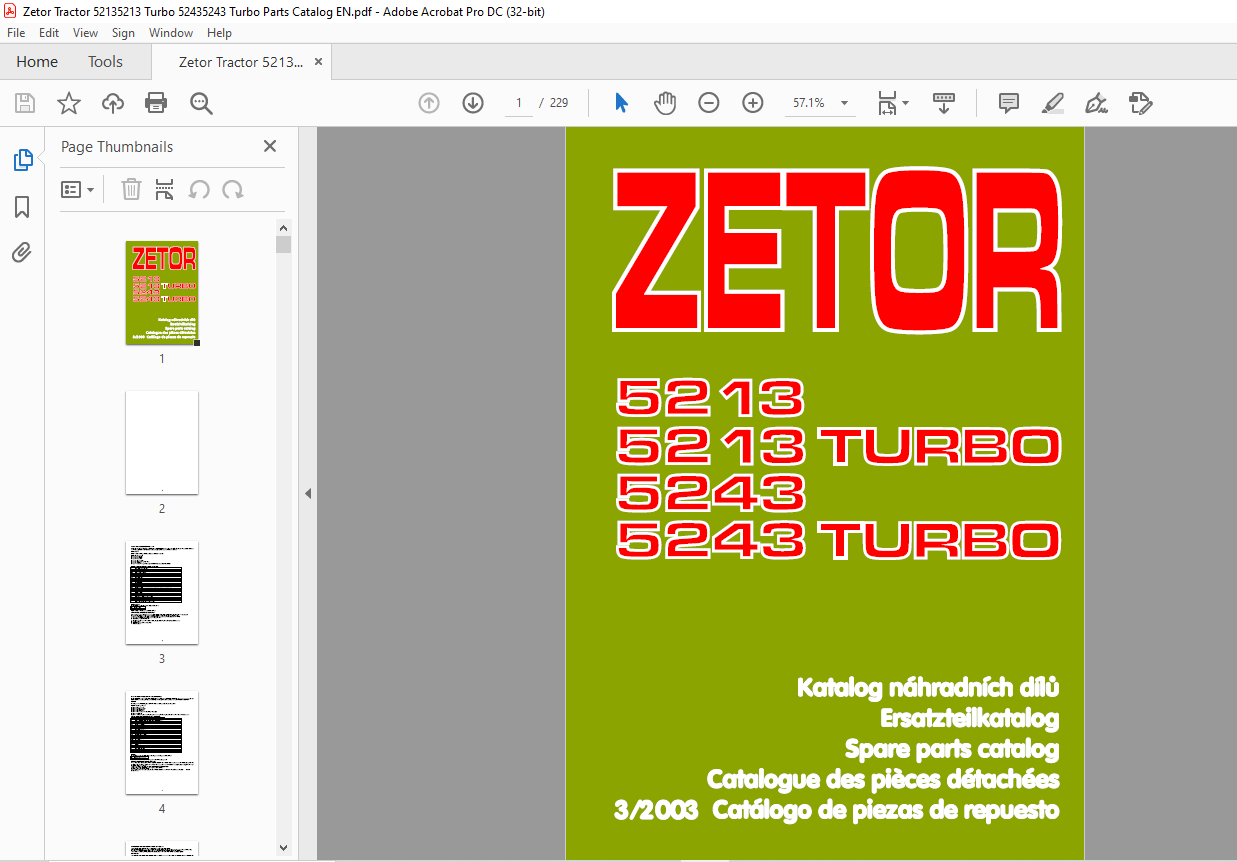Open the File menu
The width and height of the screenshot is (1237, 862).
[x=16, y=33]
